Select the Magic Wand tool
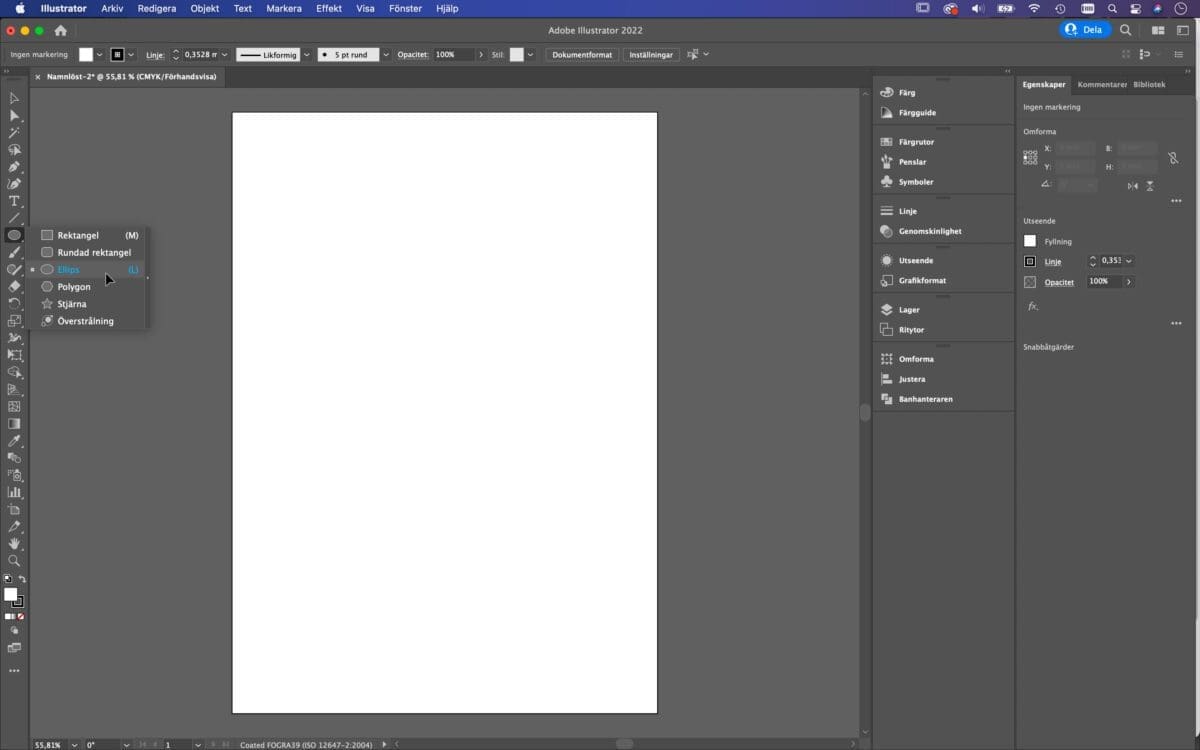The image size is (1200, 750). click(x=14, y=132)
